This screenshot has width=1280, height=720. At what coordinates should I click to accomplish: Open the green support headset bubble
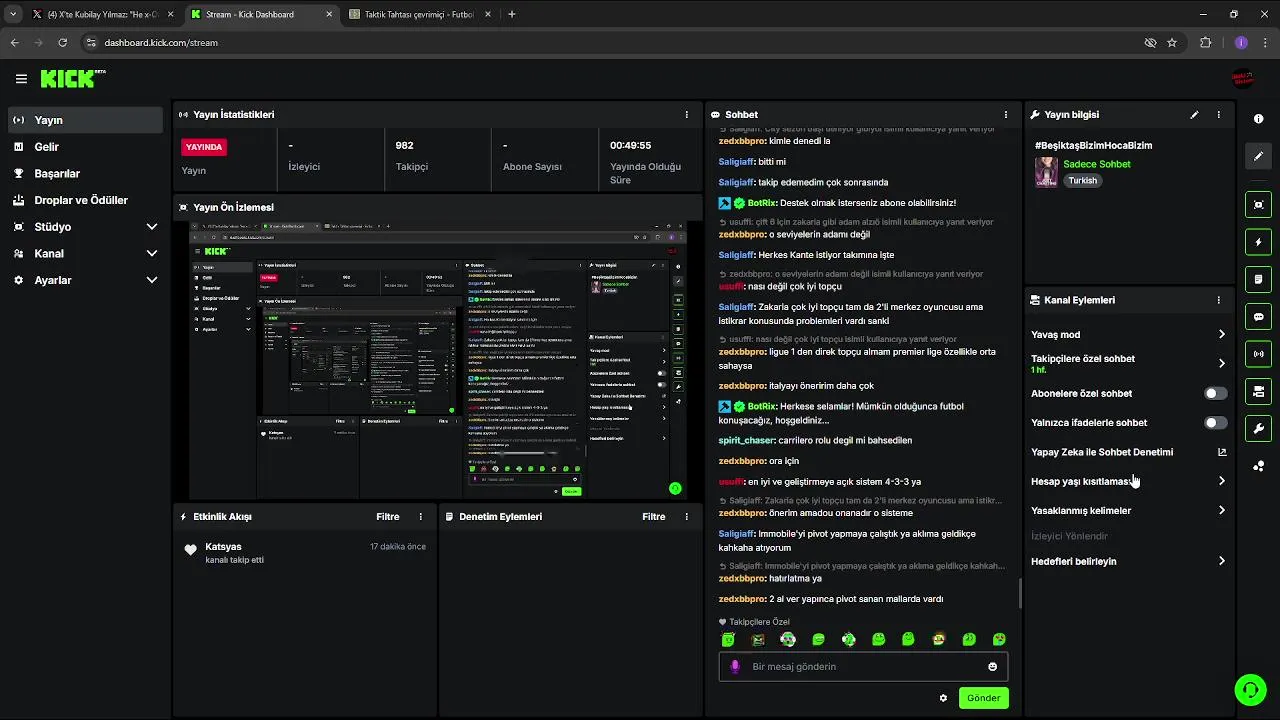click(x=1249, y=689)
